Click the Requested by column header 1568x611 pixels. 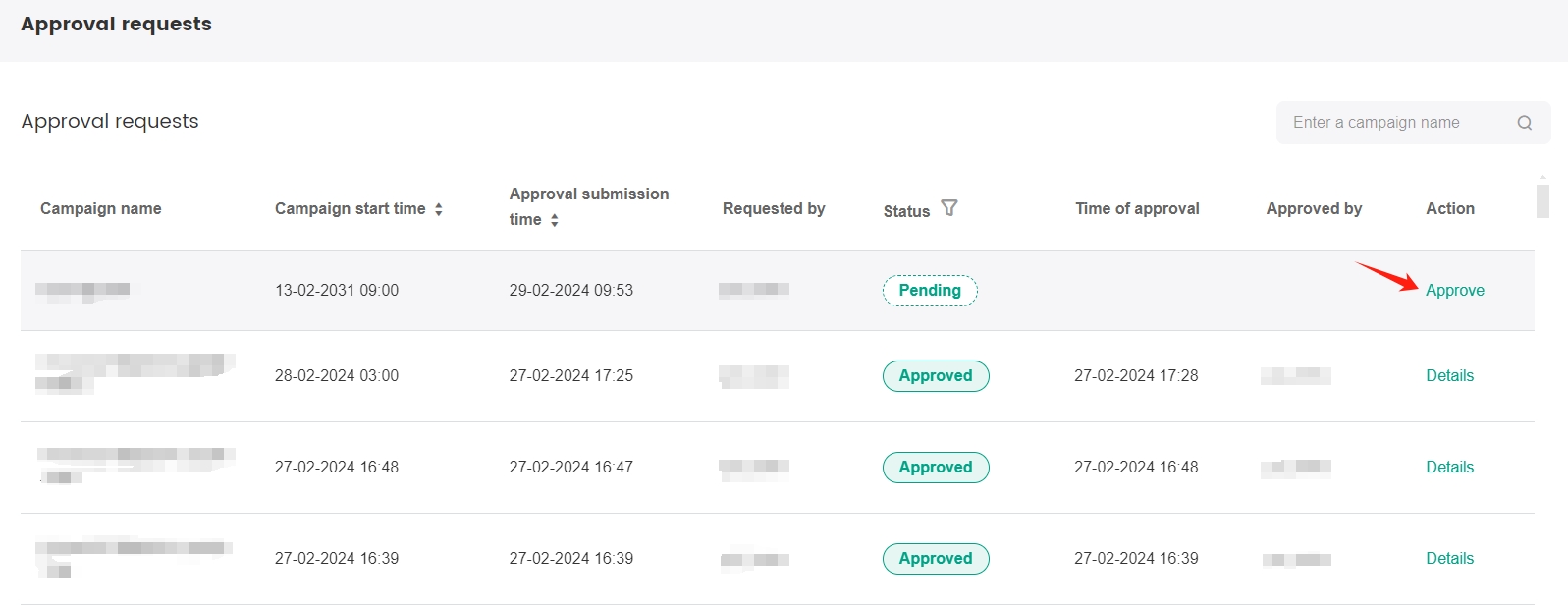(x=774, y=209)
